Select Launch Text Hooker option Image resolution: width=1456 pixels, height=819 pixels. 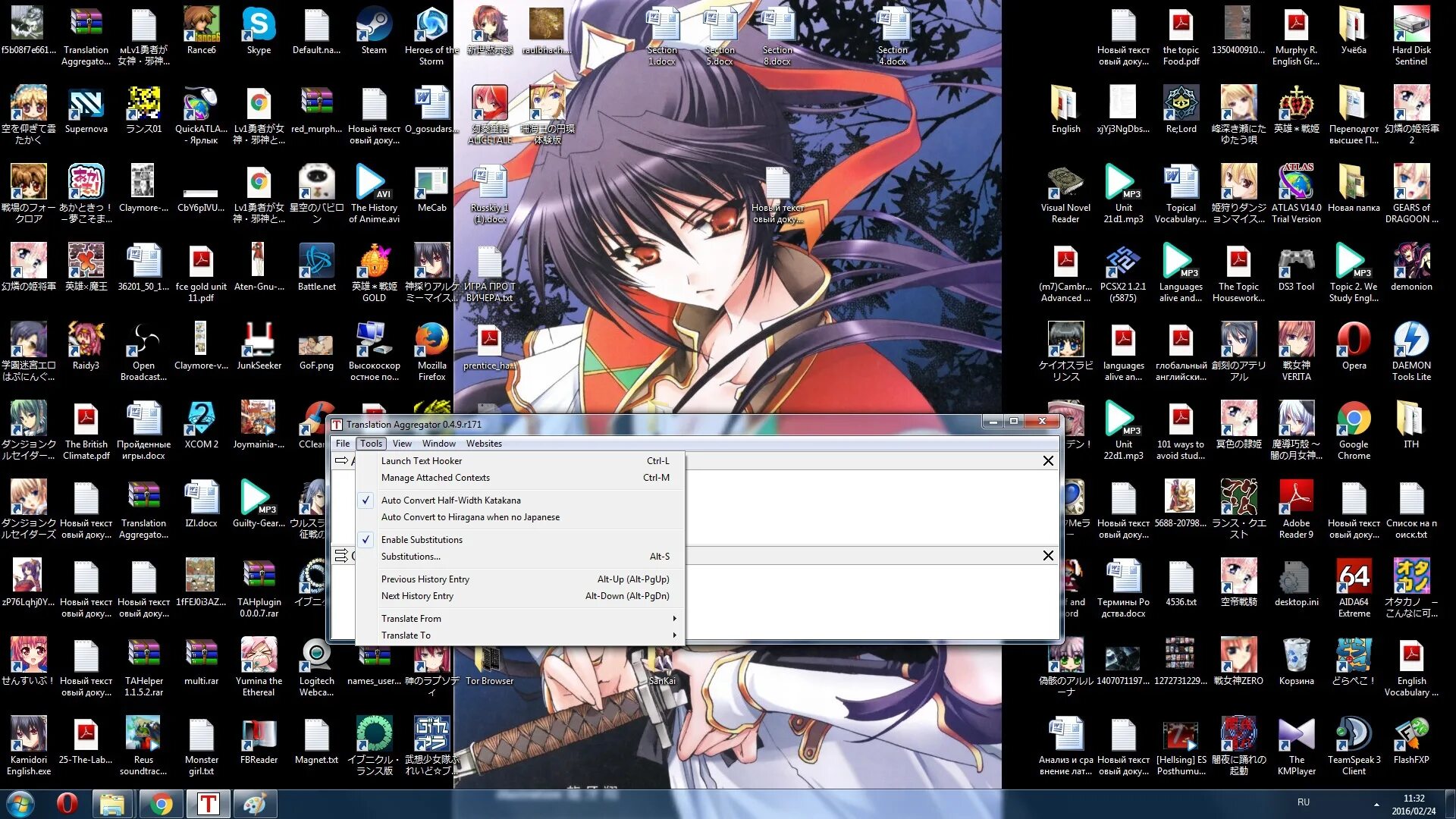421,460
